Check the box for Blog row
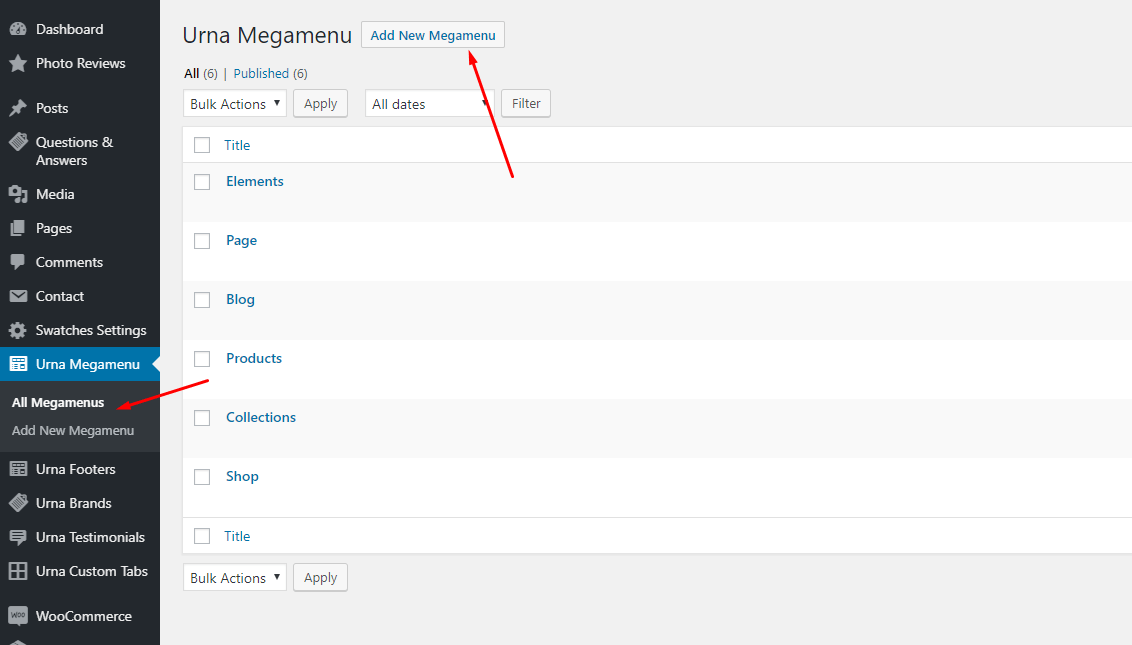The width and height of the screenshot is (1132, 645). tap(202, 300)
